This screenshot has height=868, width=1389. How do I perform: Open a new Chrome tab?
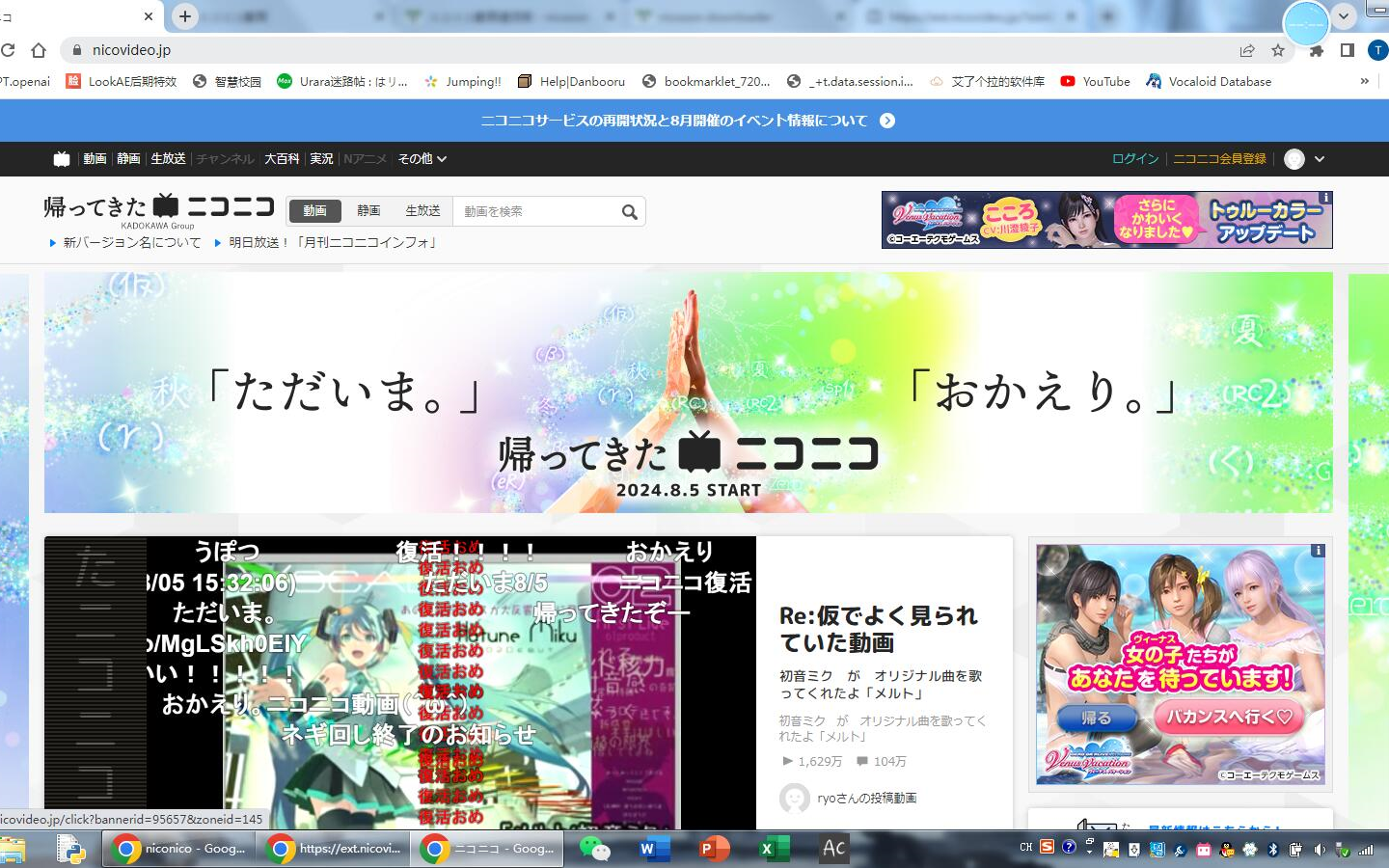185,15
